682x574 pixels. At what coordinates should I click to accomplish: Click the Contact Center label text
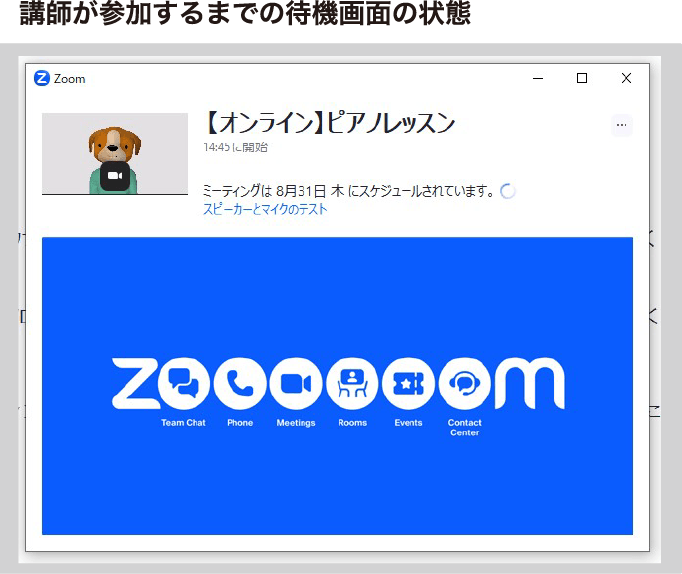pyautogui.click(x=465, y=427)
